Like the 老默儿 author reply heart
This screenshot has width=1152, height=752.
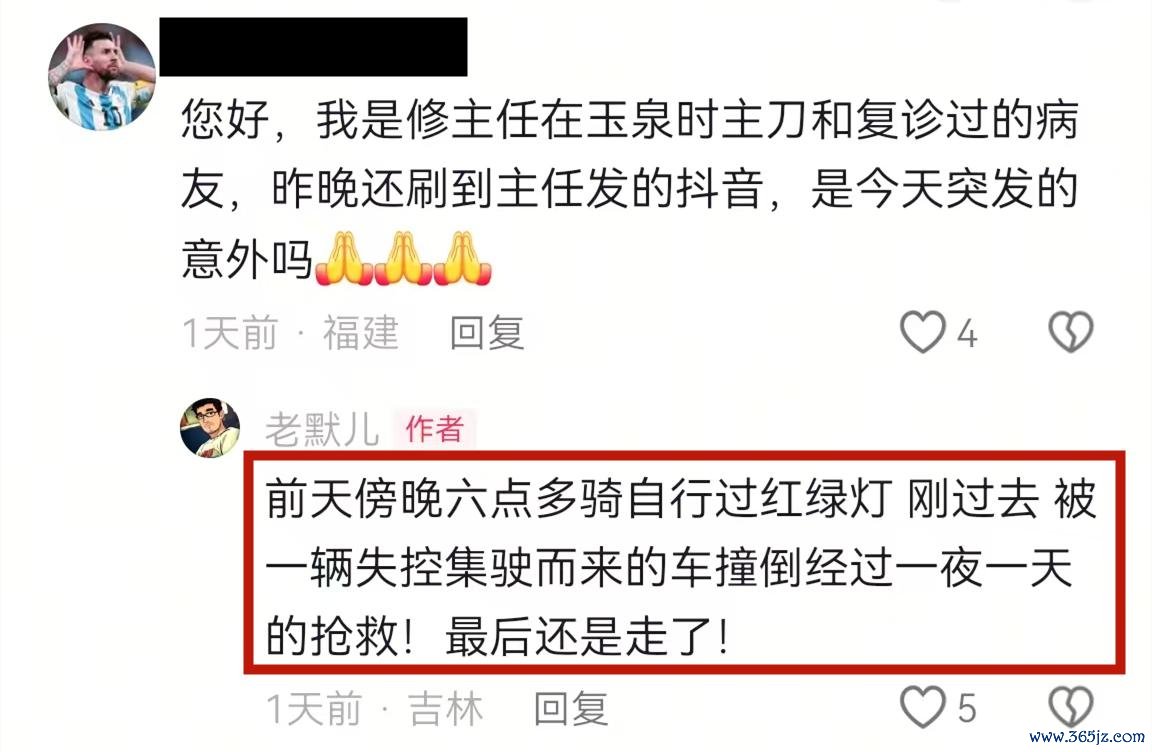coord(923,707)
